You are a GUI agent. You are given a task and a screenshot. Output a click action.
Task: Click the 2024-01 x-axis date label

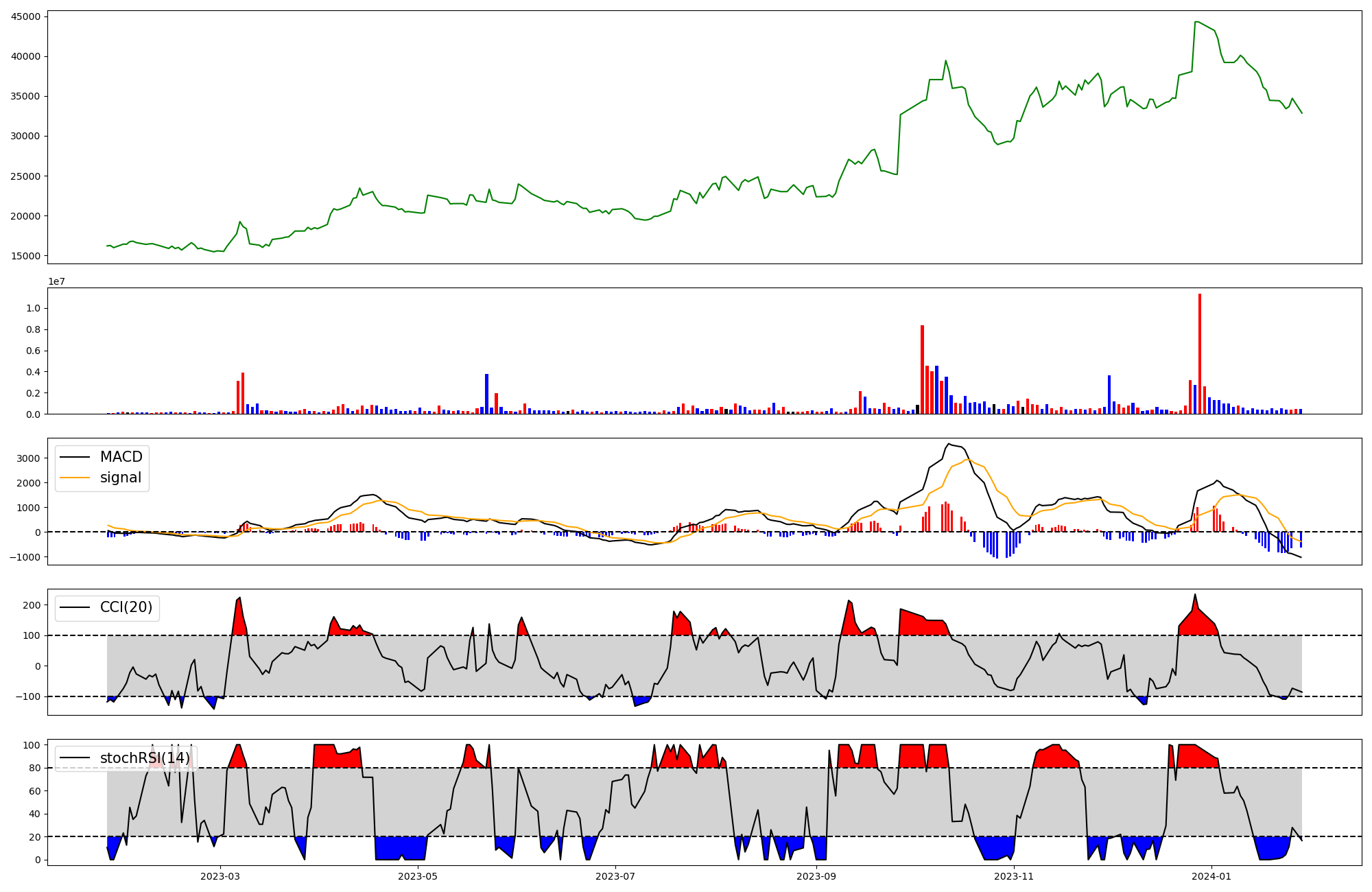[x=1211, y=876]
